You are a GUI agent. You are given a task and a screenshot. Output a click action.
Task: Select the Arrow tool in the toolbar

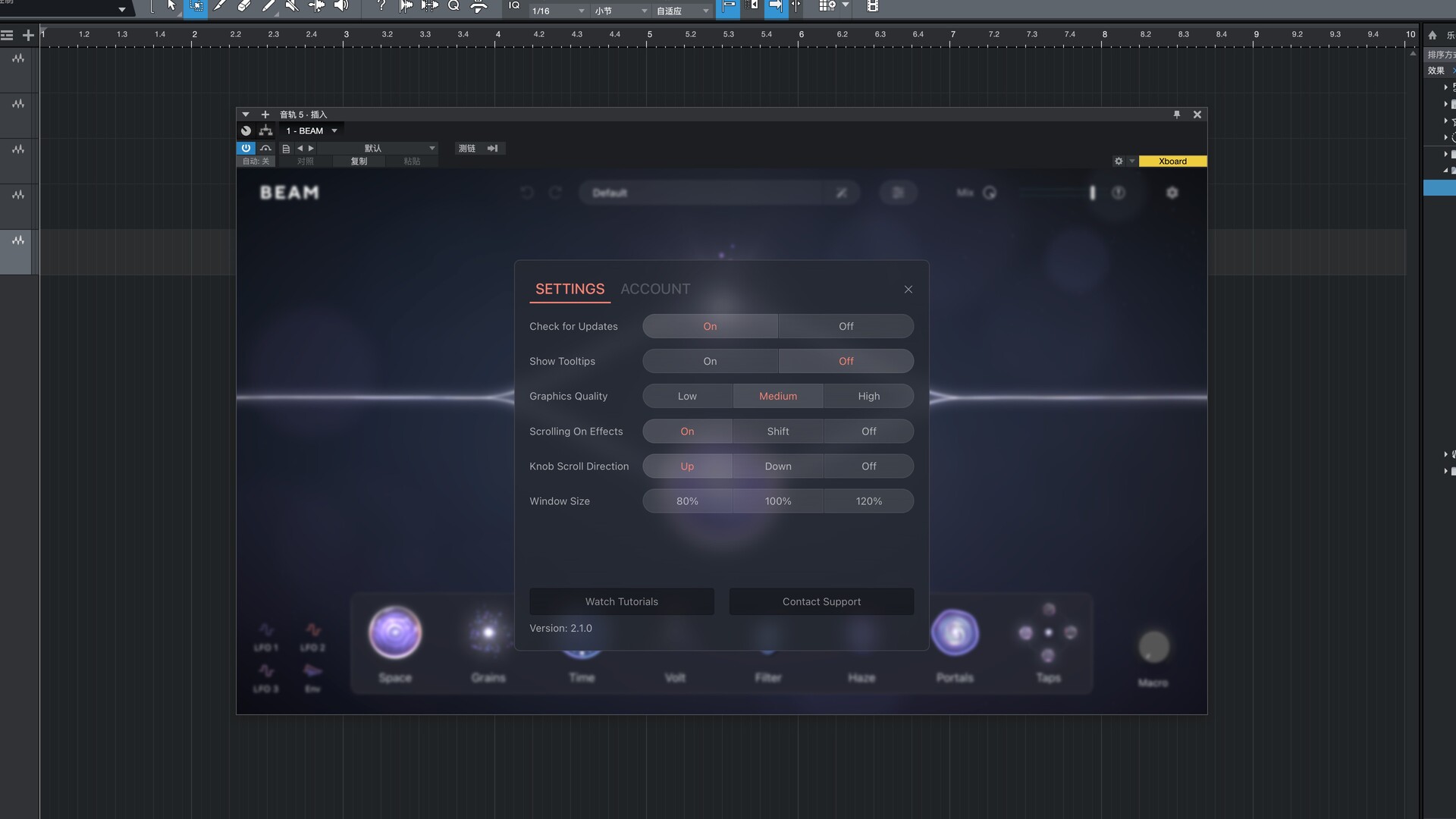point(171,6)
